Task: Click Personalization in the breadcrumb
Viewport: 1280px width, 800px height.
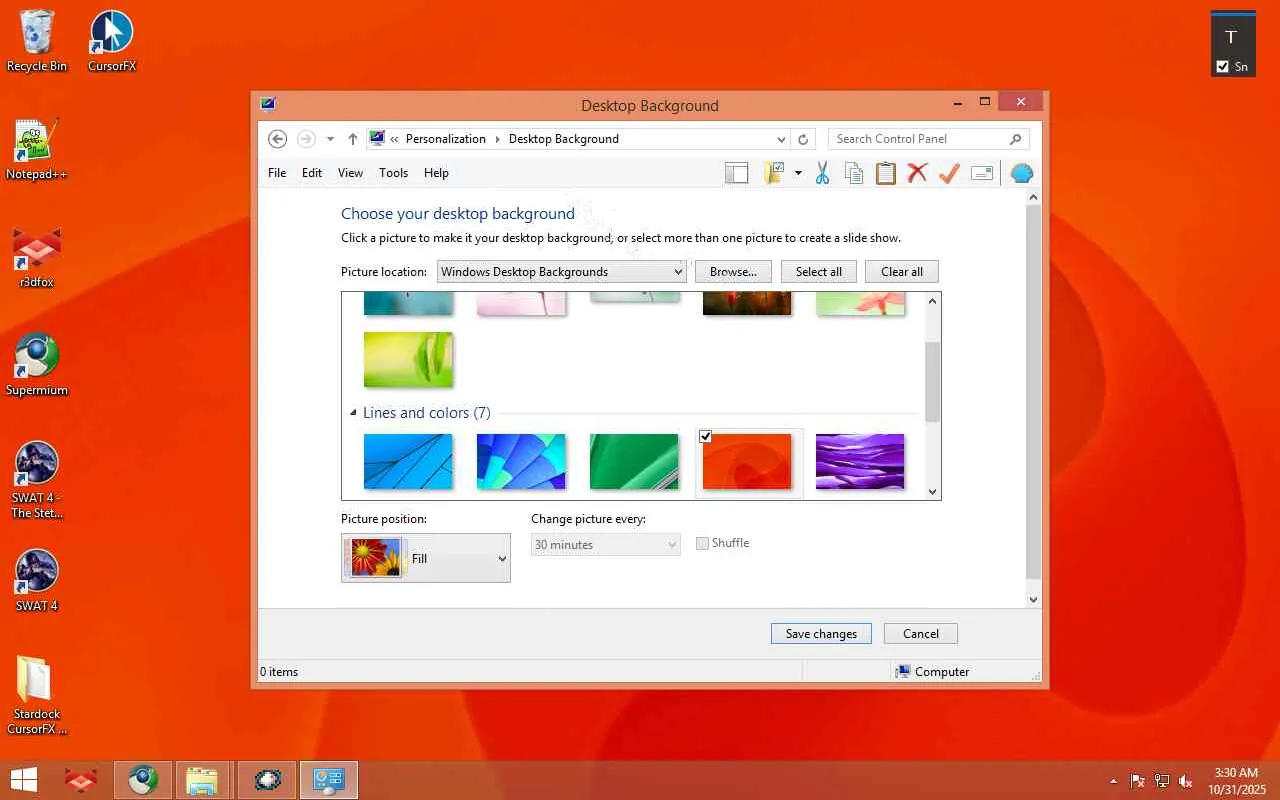Action: pos(446,139)
